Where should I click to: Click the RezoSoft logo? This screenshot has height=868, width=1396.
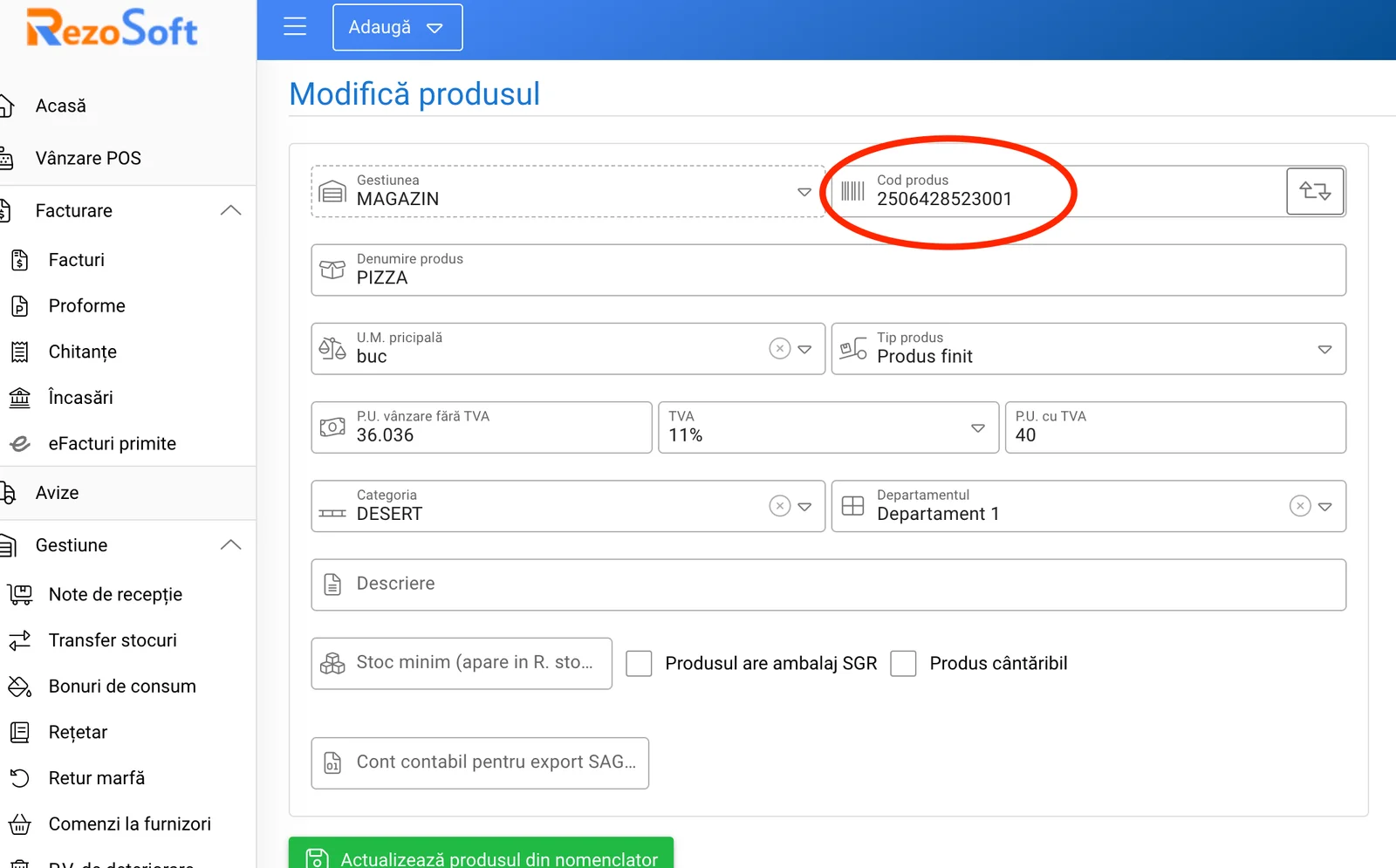click(x=112, y=27)
